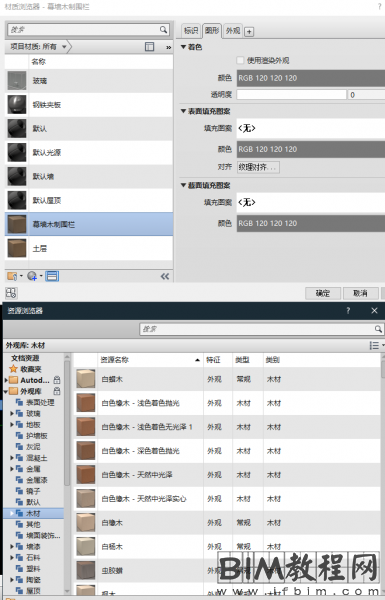Click the create new material sphere icon
The width and height of the screenshot is (385, 600).
point(32,276)
